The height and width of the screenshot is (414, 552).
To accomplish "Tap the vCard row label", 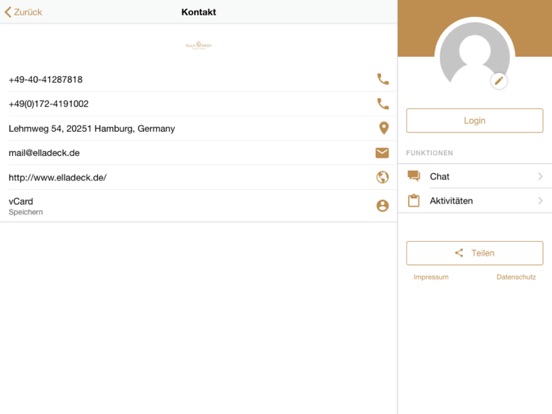I will (21, 201).
